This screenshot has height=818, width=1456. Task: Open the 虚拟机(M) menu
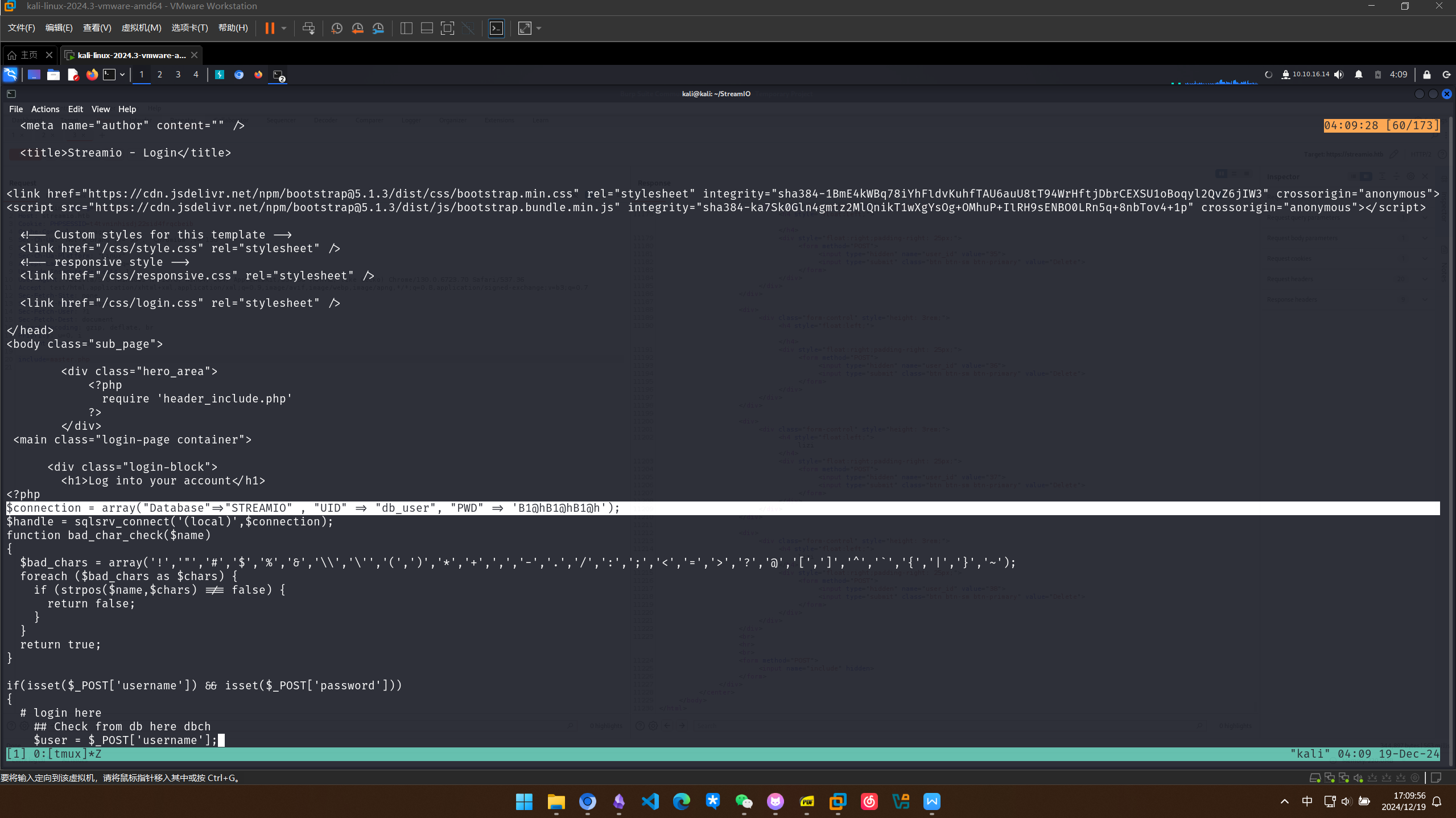click(141, 28)
